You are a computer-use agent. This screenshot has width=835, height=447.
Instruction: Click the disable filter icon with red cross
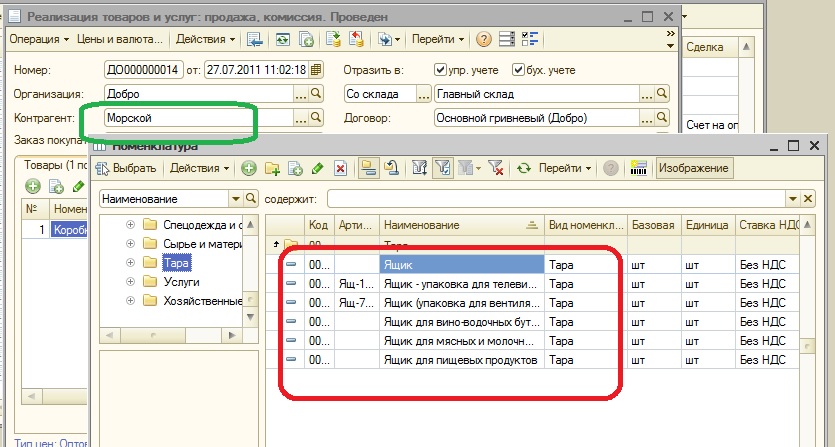coord(495,169)
